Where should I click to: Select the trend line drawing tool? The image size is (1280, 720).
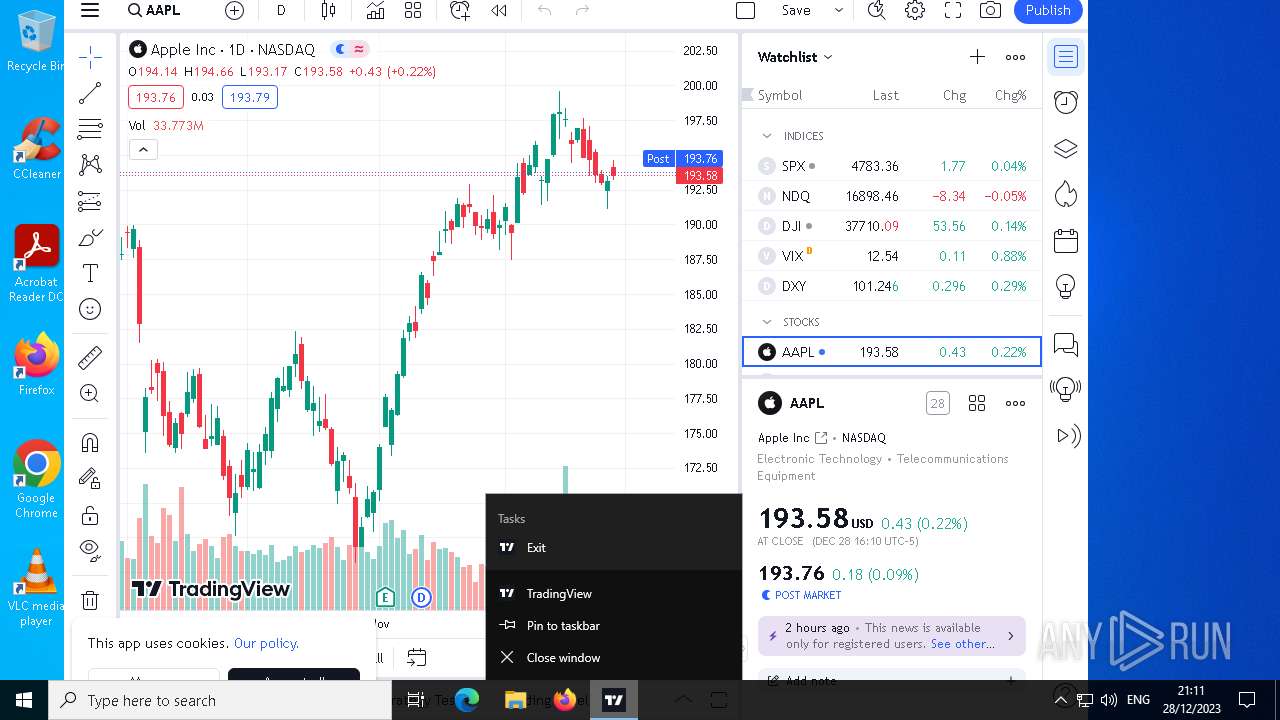tap(90, 93)
